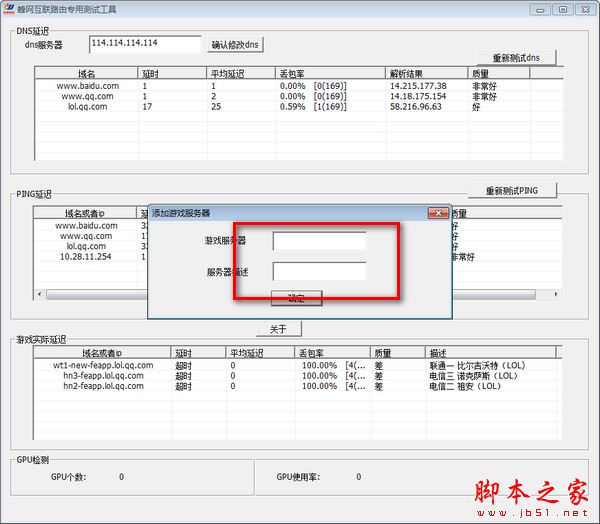Sort the DNS table by 域名 column header

(86, 73)
